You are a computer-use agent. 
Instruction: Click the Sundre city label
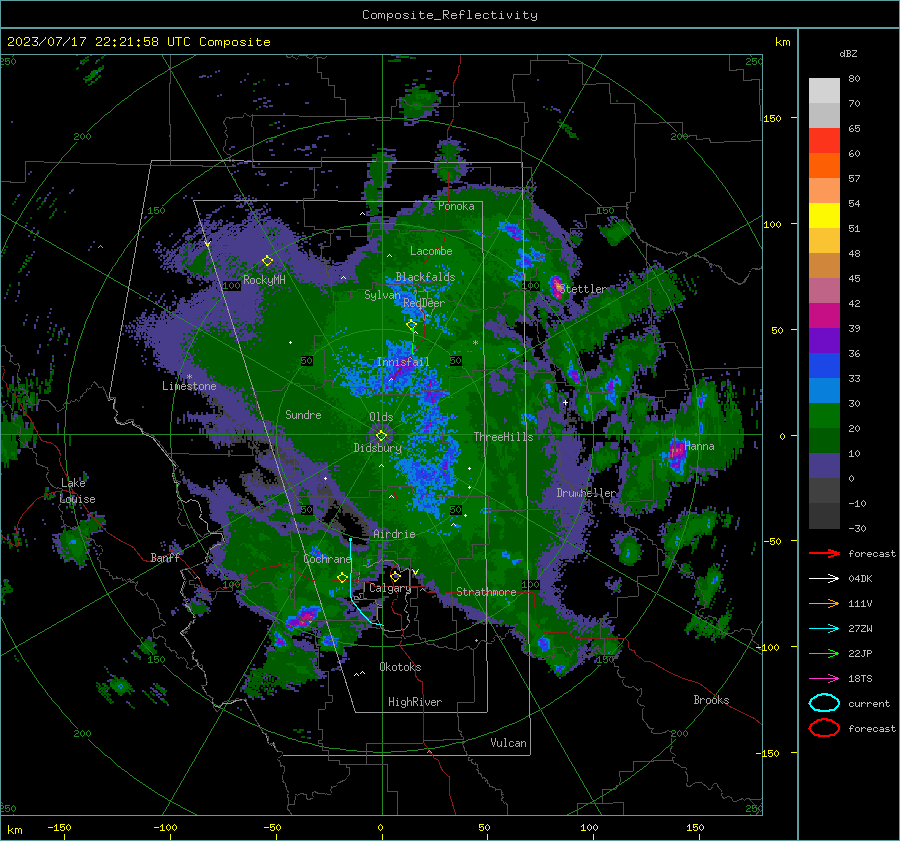[303, 414]
